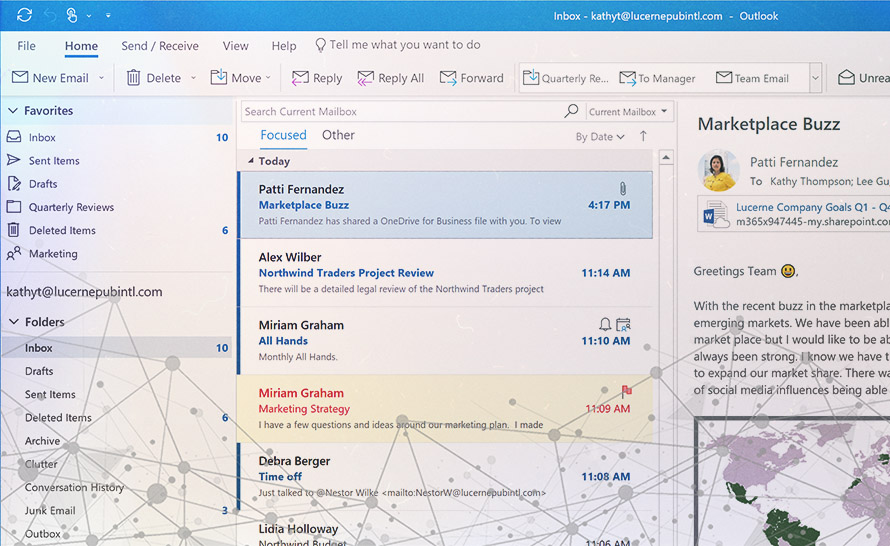Open the Current Mailbox scope dropdown

pyautogui.click(x=628, y=112)
